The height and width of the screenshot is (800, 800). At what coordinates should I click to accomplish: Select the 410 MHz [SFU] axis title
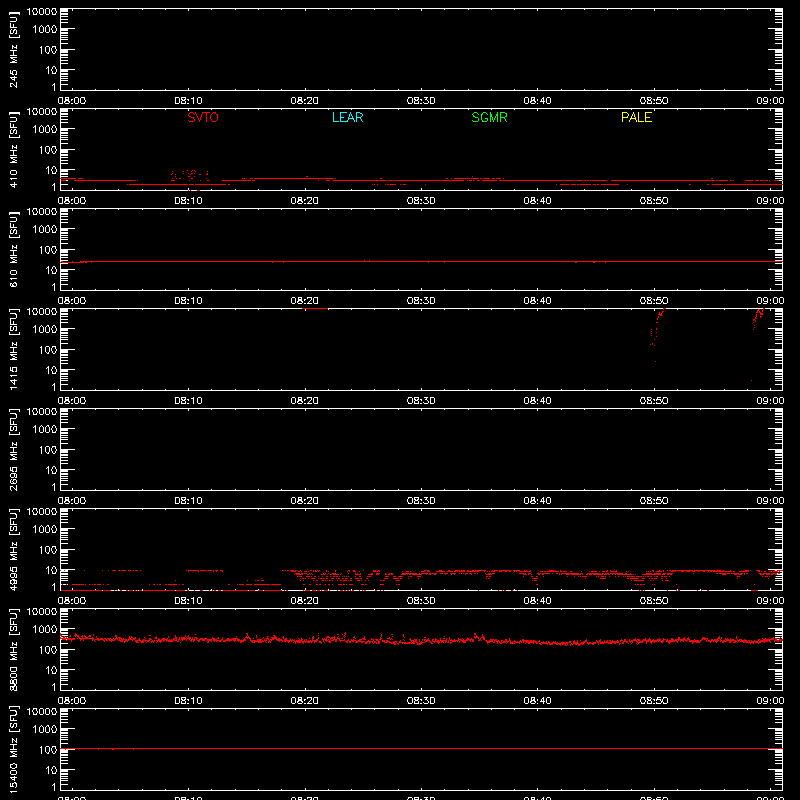click(13, 149)
